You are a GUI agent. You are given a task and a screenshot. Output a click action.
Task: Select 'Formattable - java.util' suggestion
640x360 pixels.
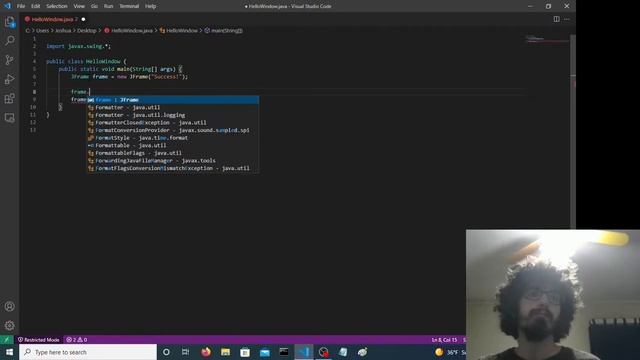tap(173, 145)
